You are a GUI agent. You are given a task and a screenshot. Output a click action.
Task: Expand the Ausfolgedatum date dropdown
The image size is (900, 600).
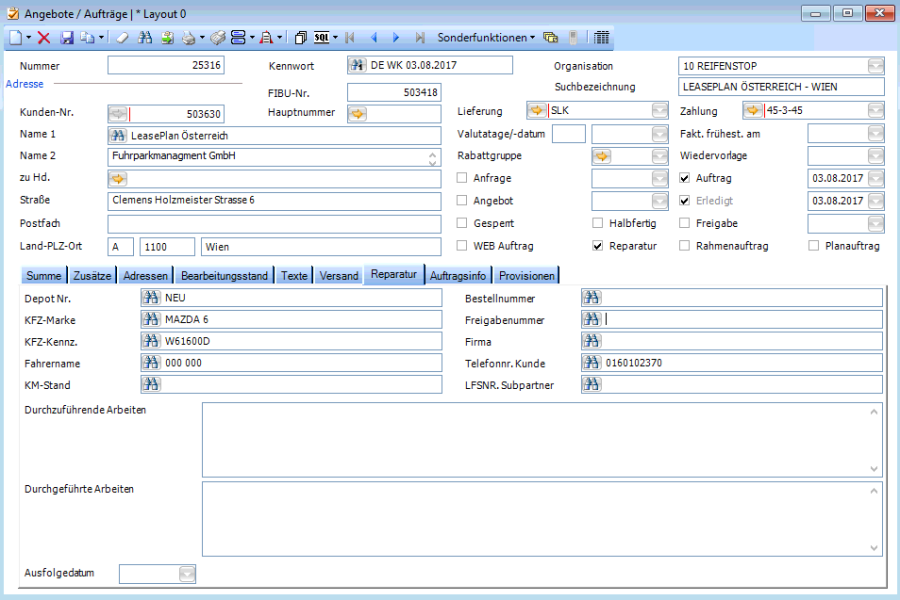[187, 573]
